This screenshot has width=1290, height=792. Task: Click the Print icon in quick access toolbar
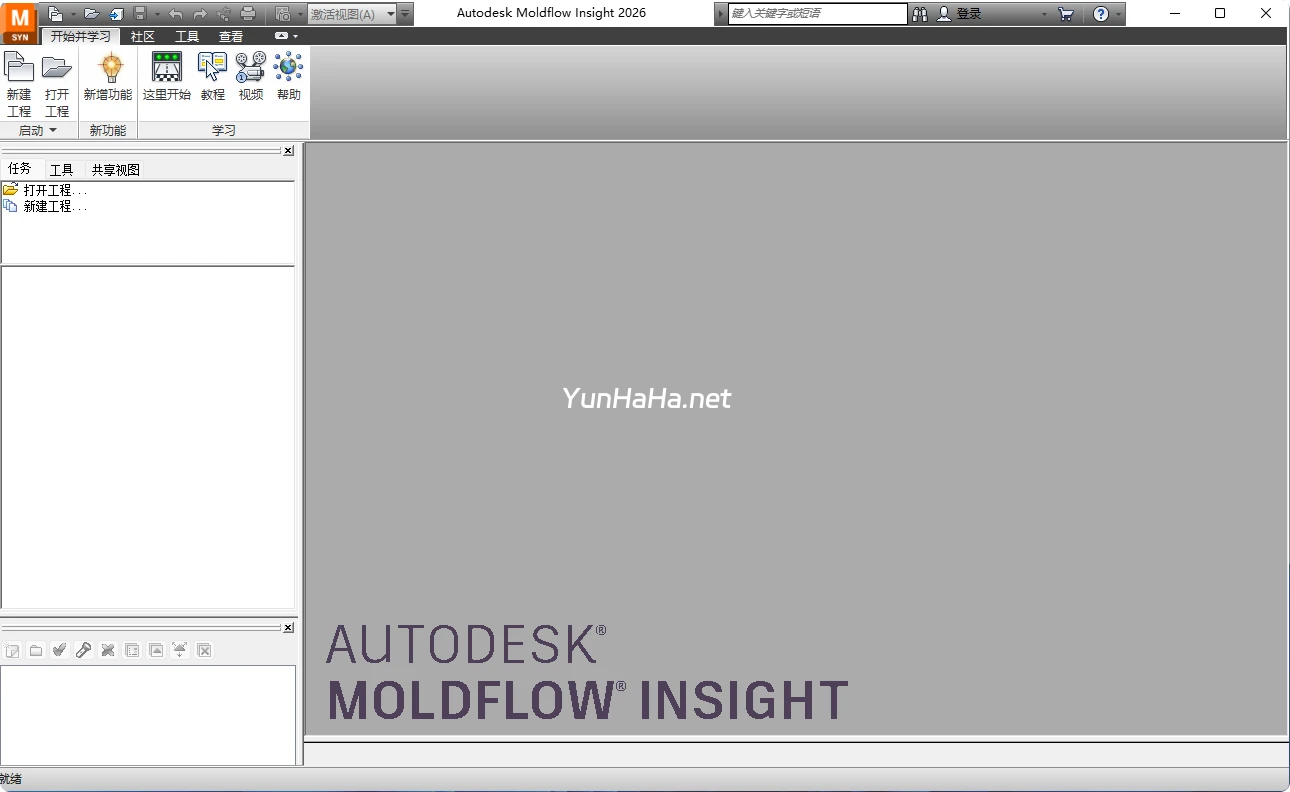(x=248, y=14)
